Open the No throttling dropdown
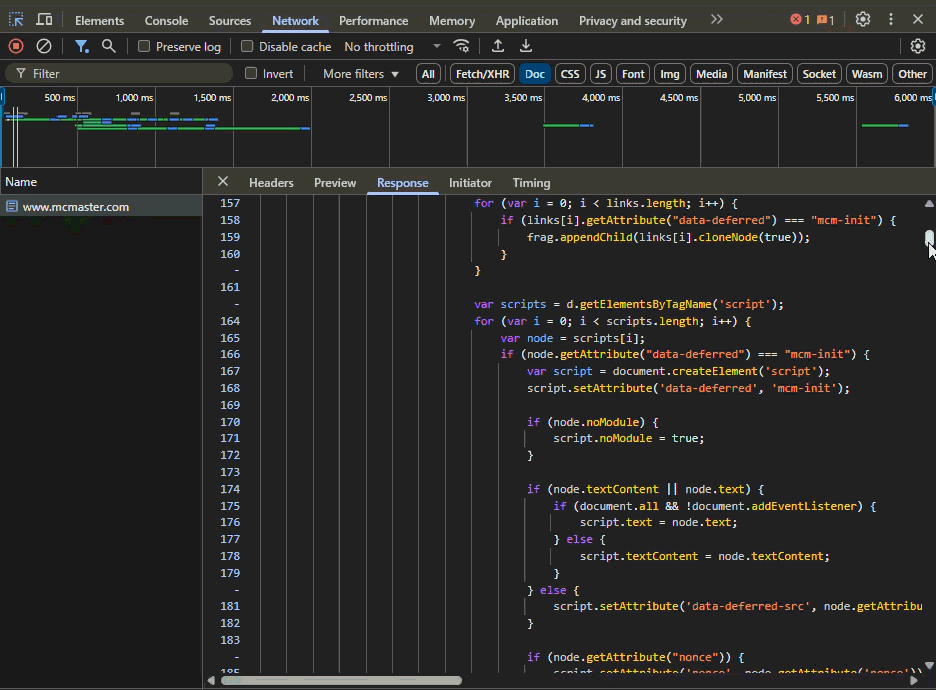Viewport: 936px width, 690px height. tap(392, 47)
